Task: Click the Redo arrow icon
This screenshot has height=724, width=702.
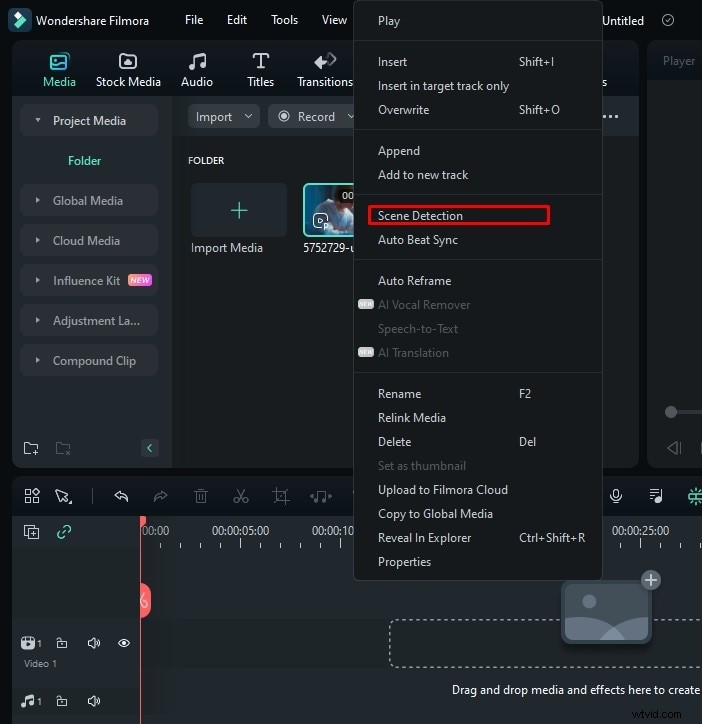Action: 160,496
